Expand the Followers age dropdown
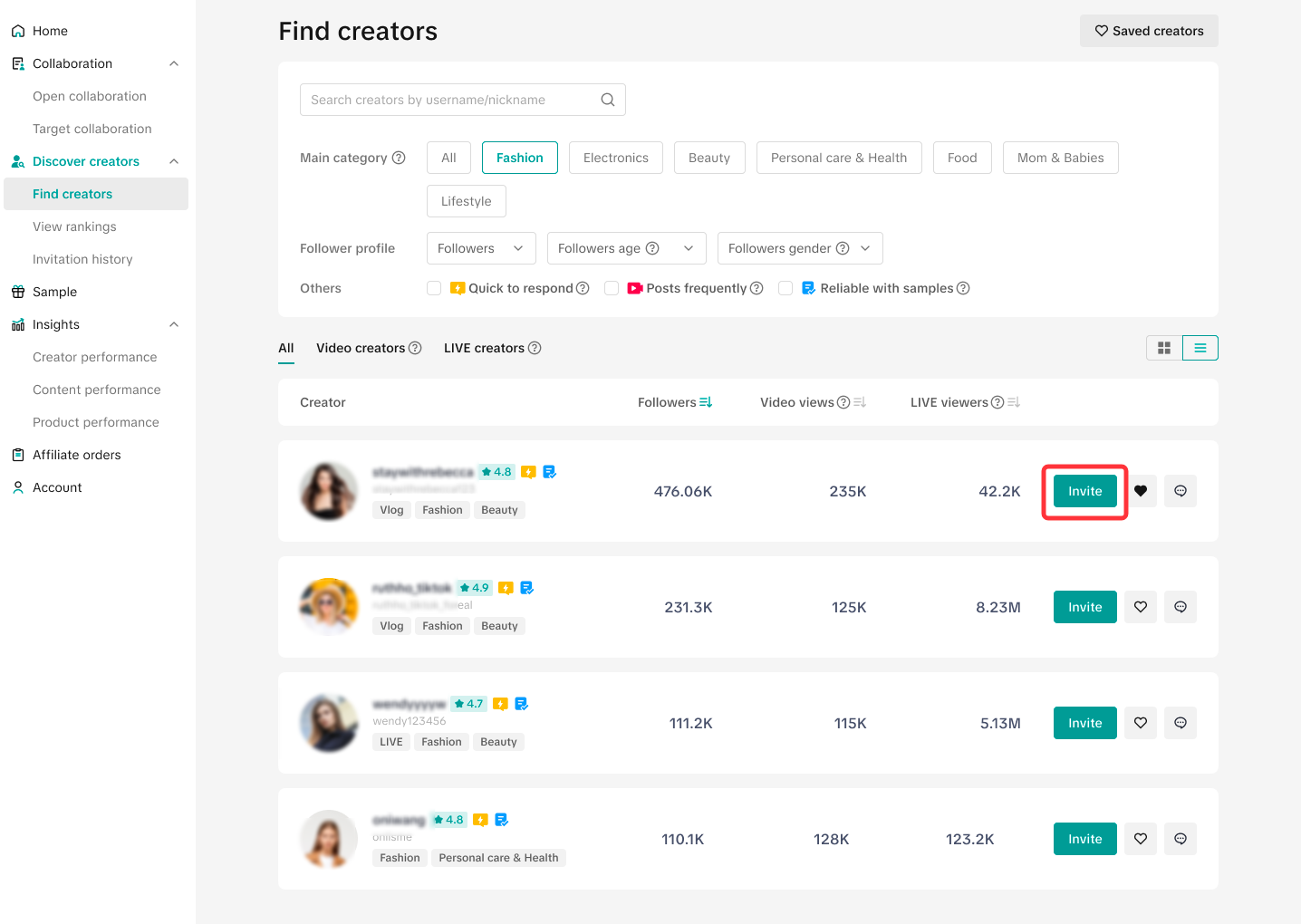 coord(626,248)
